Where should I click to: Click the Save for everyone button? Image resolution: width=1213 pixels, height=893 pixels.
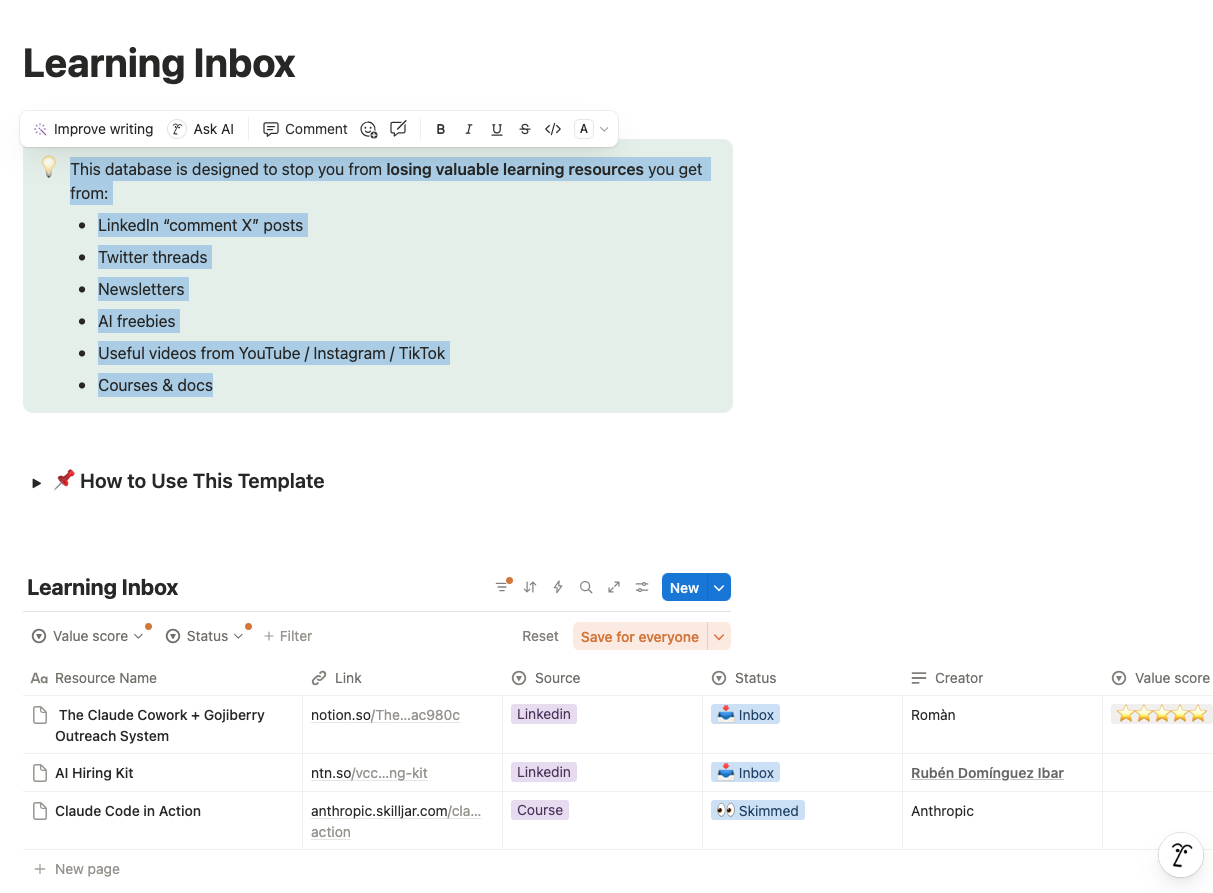click(x=639, y=637)
